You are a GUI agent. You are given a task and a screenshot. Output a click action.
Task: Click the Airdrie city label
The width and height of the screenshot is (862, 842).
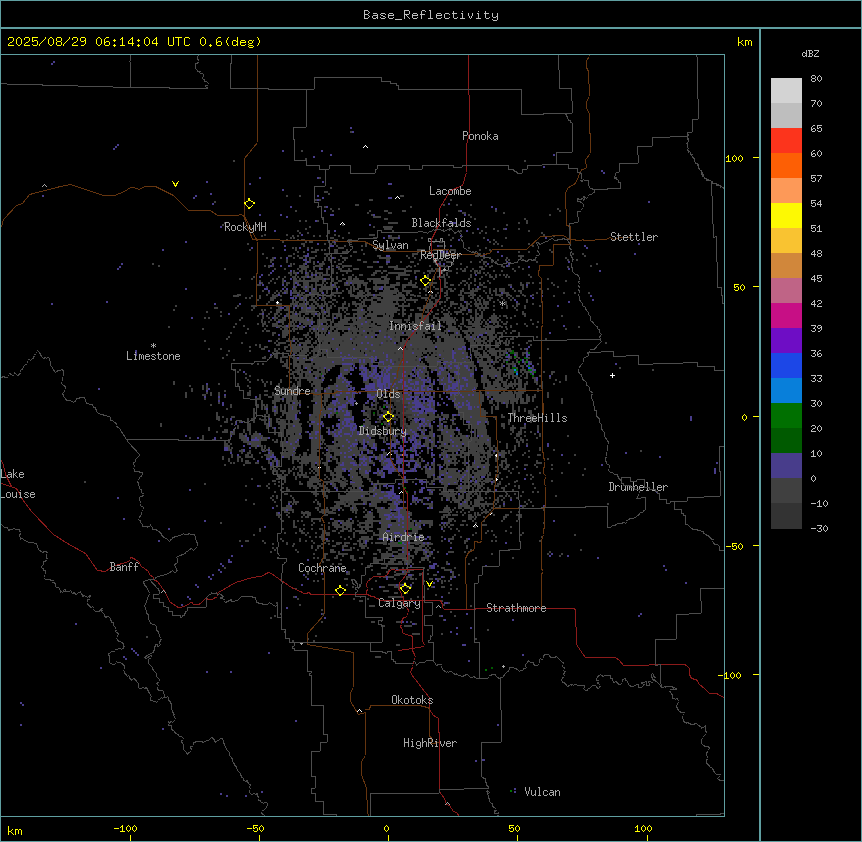pos(403,537)
